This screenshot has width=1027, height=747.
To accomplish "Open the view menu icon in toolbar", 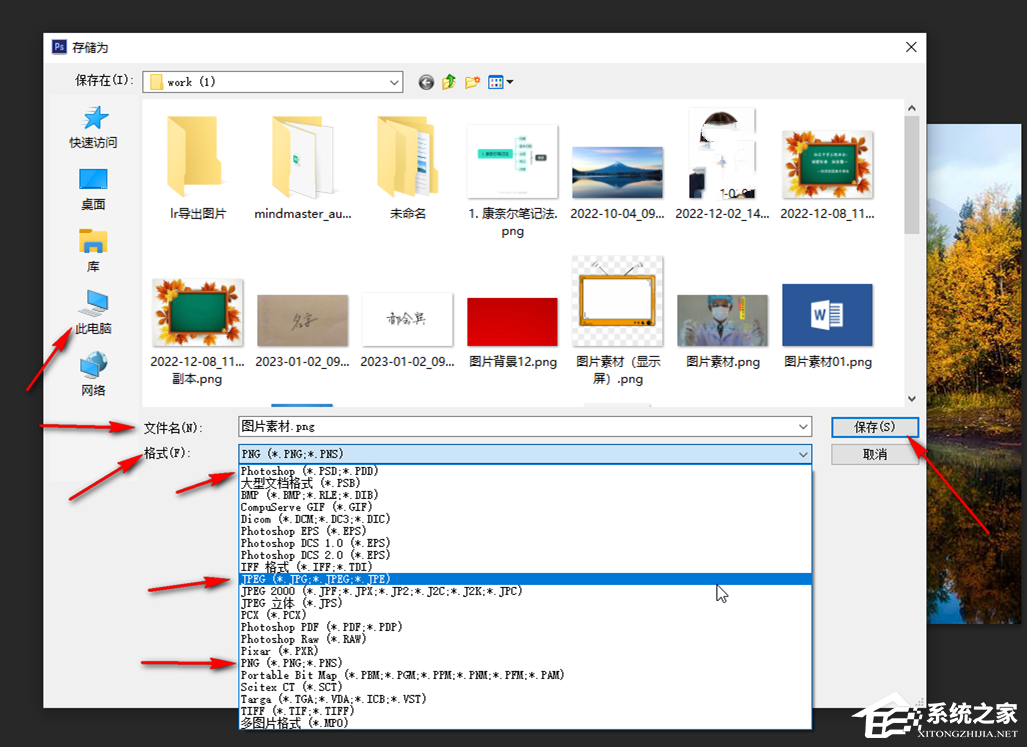I will click(x=500, y=82).
